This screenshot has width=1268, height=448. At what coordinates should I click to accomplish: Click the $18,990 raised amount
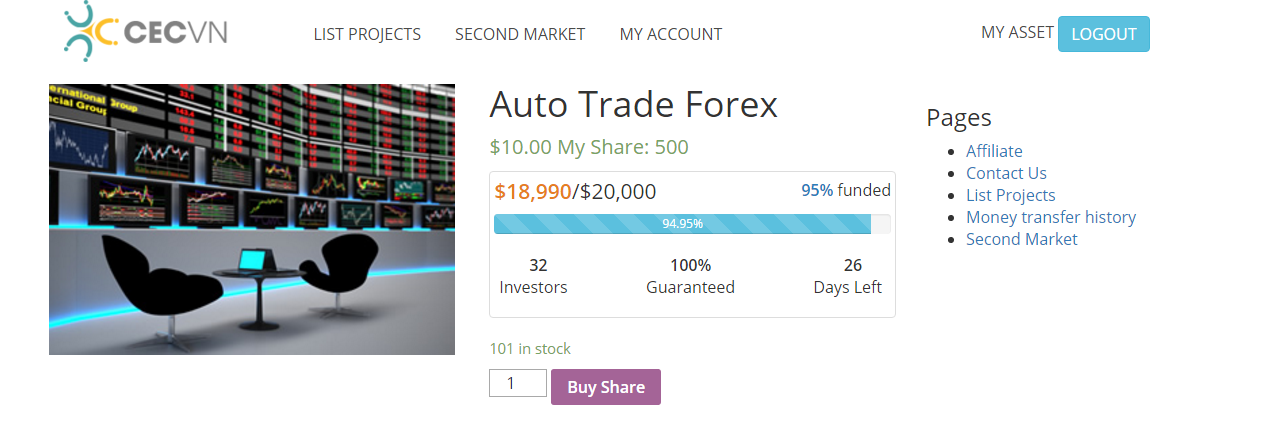pyautogui.click(x=533, y=191)
